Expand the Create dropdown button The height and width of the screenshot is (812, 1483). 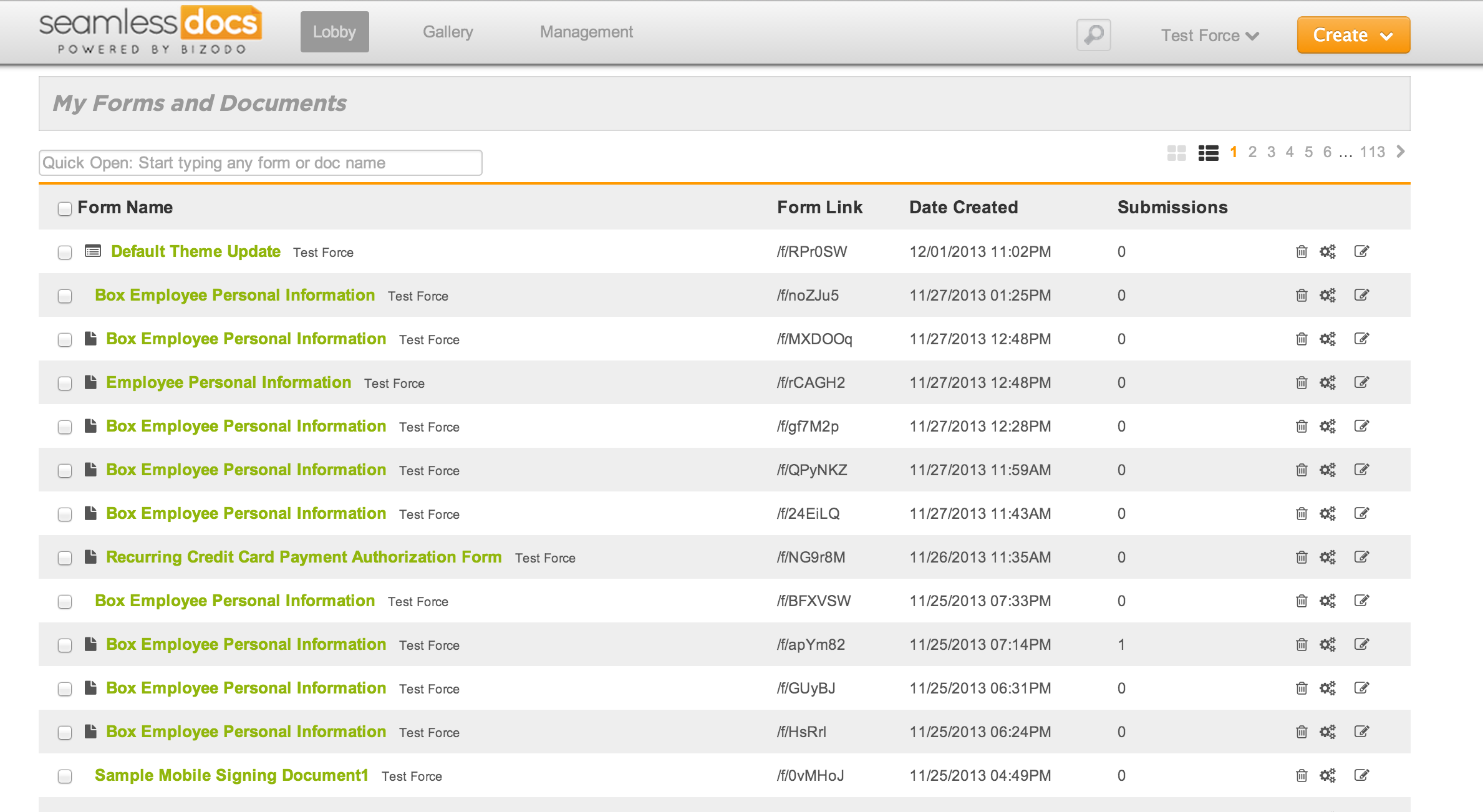point(1353,35)
